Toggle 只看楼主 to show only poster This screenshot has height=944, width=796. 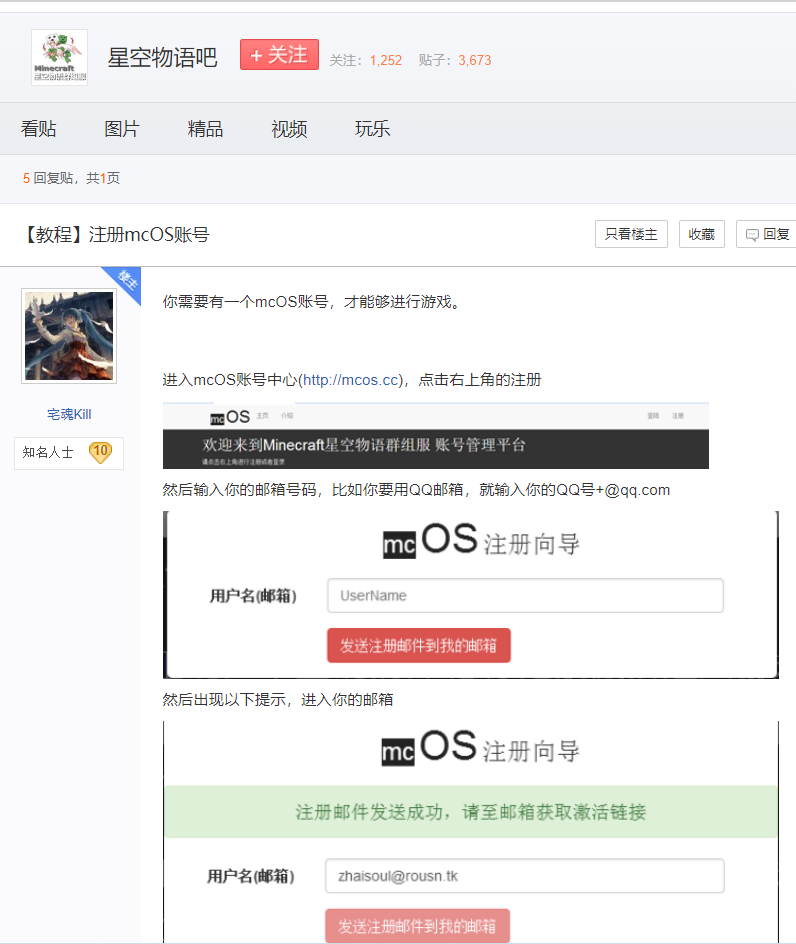point(631,234)
